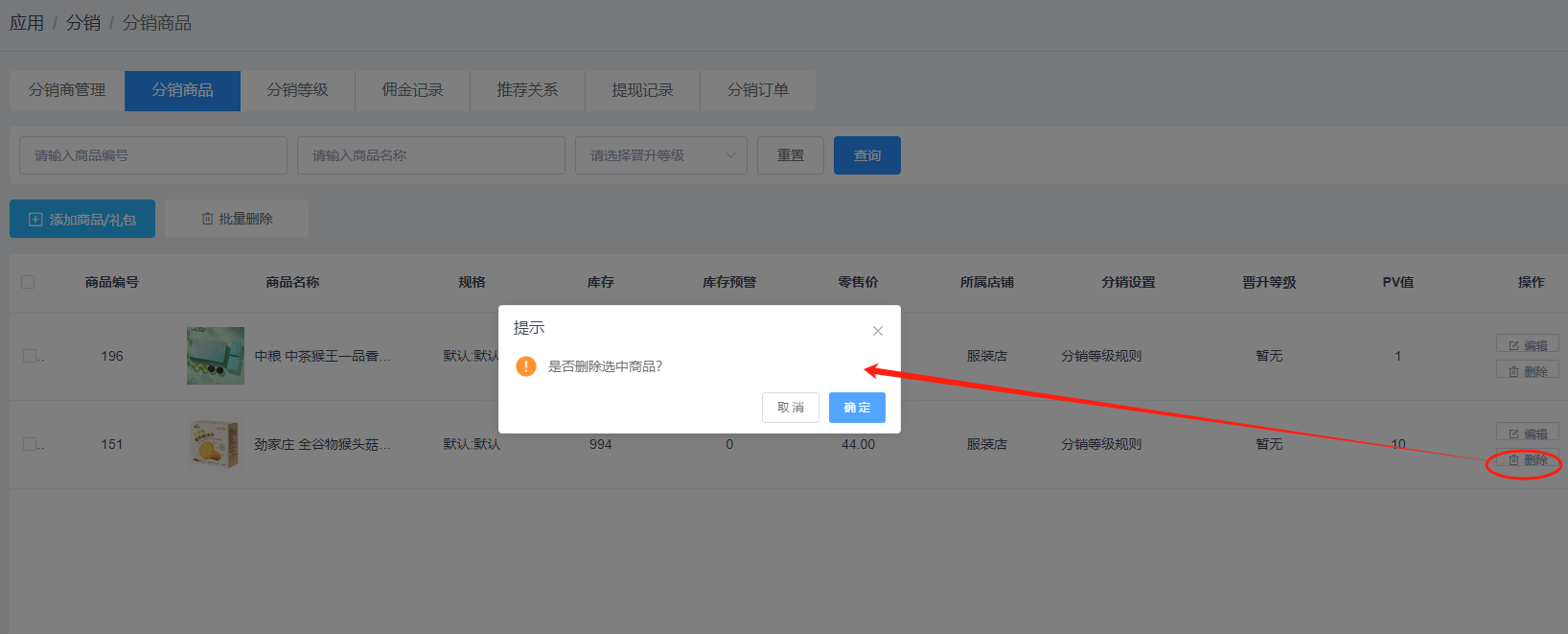The height and width of the screenshot is (634, 1568).
Task: Click the 添加商品/礼包 button
Action: pyautogui.click(x=82, y=220)
